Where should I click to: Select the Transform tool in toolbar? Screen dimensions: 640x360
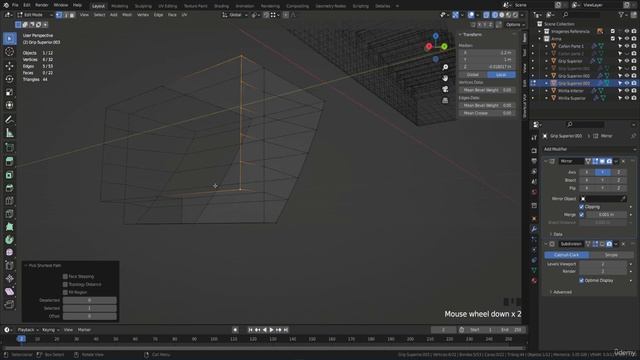point(9,105)
